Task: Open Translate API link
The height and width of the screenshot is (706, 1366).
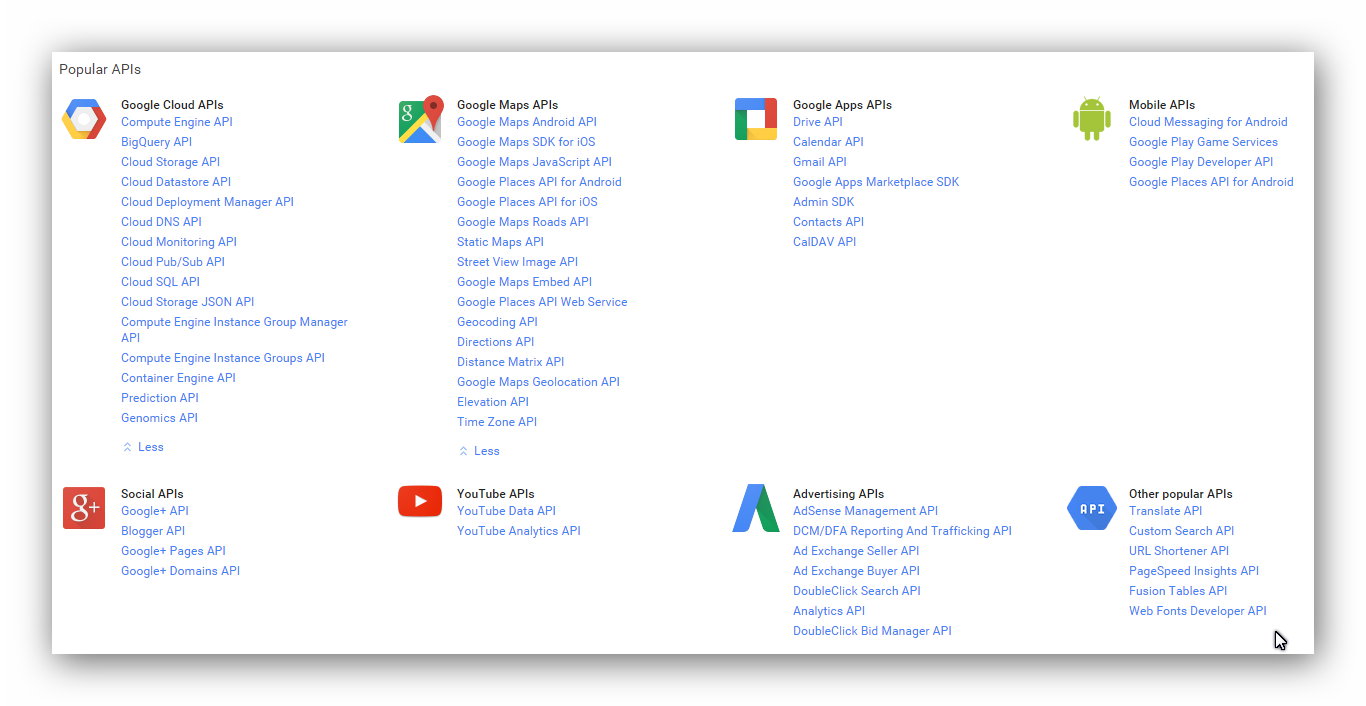Action: click(1165, 511)
